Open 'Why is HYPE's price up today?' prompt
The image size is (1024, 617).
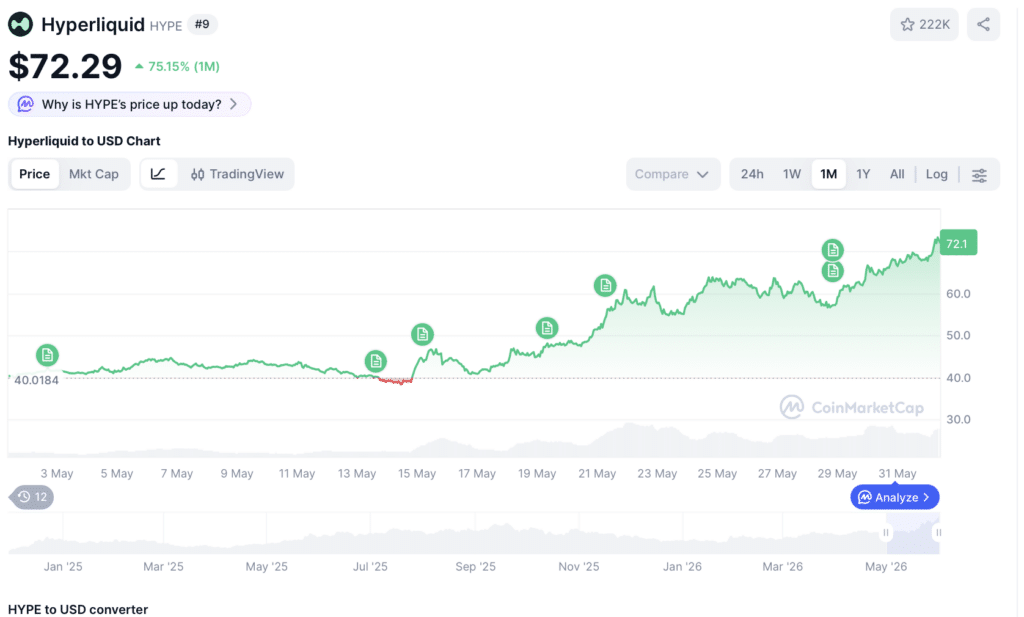pyautogui.click(x=129, y=104)
